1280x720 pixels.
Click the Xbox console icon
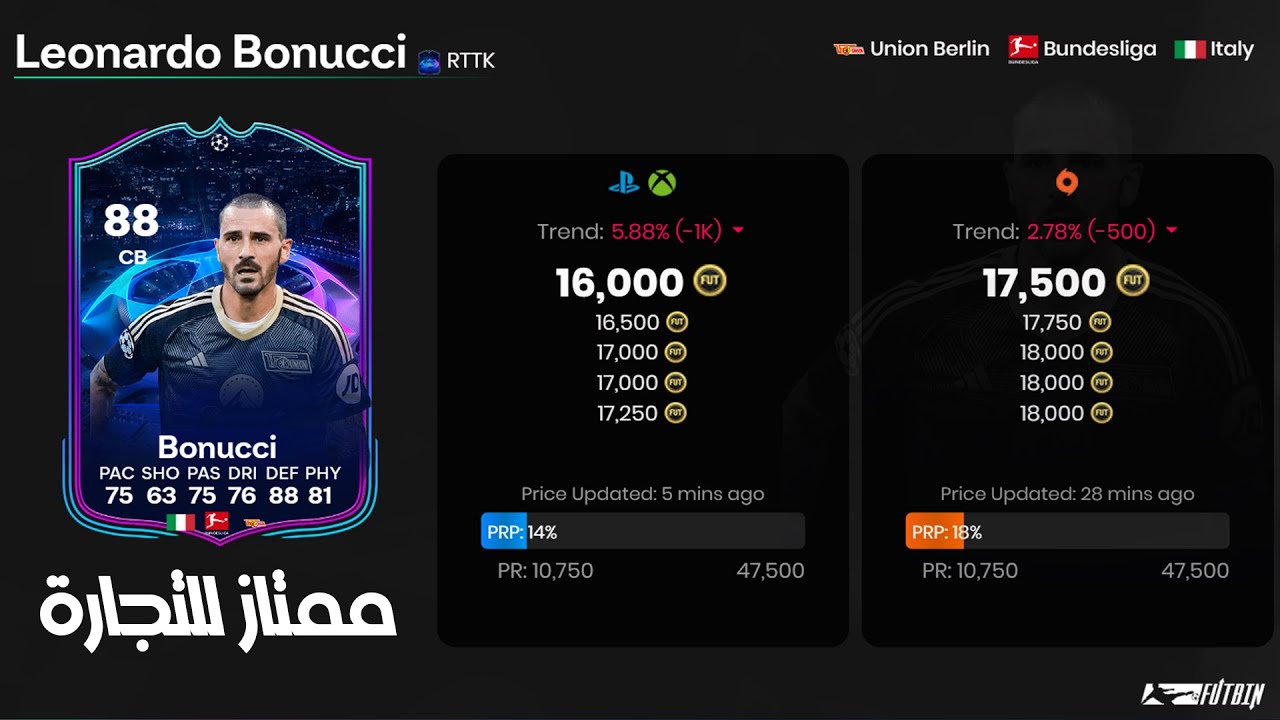[662, 183]
